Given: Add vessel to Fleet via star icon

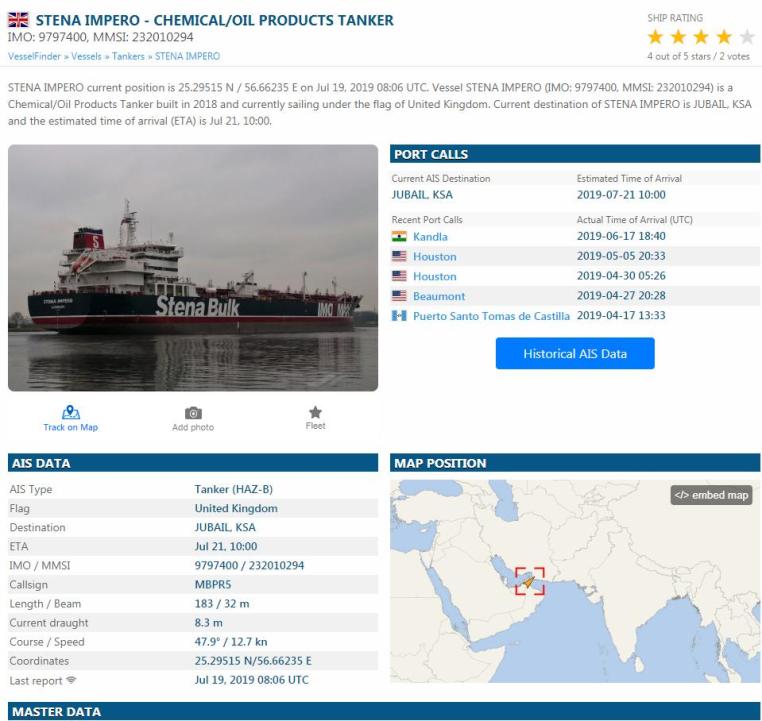Looking at the screenshot, I should point(315,412).
